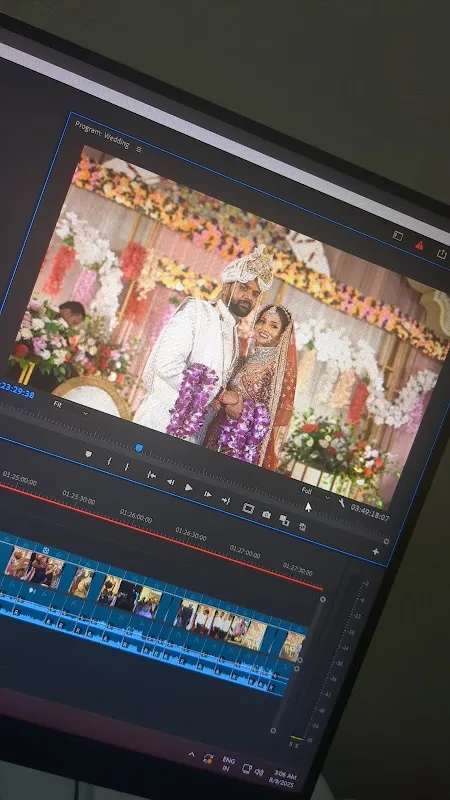The height and width of the screenshot is (800, 450).
Task: Select the last golden clip at timeline end
Action: click(293, 646)
